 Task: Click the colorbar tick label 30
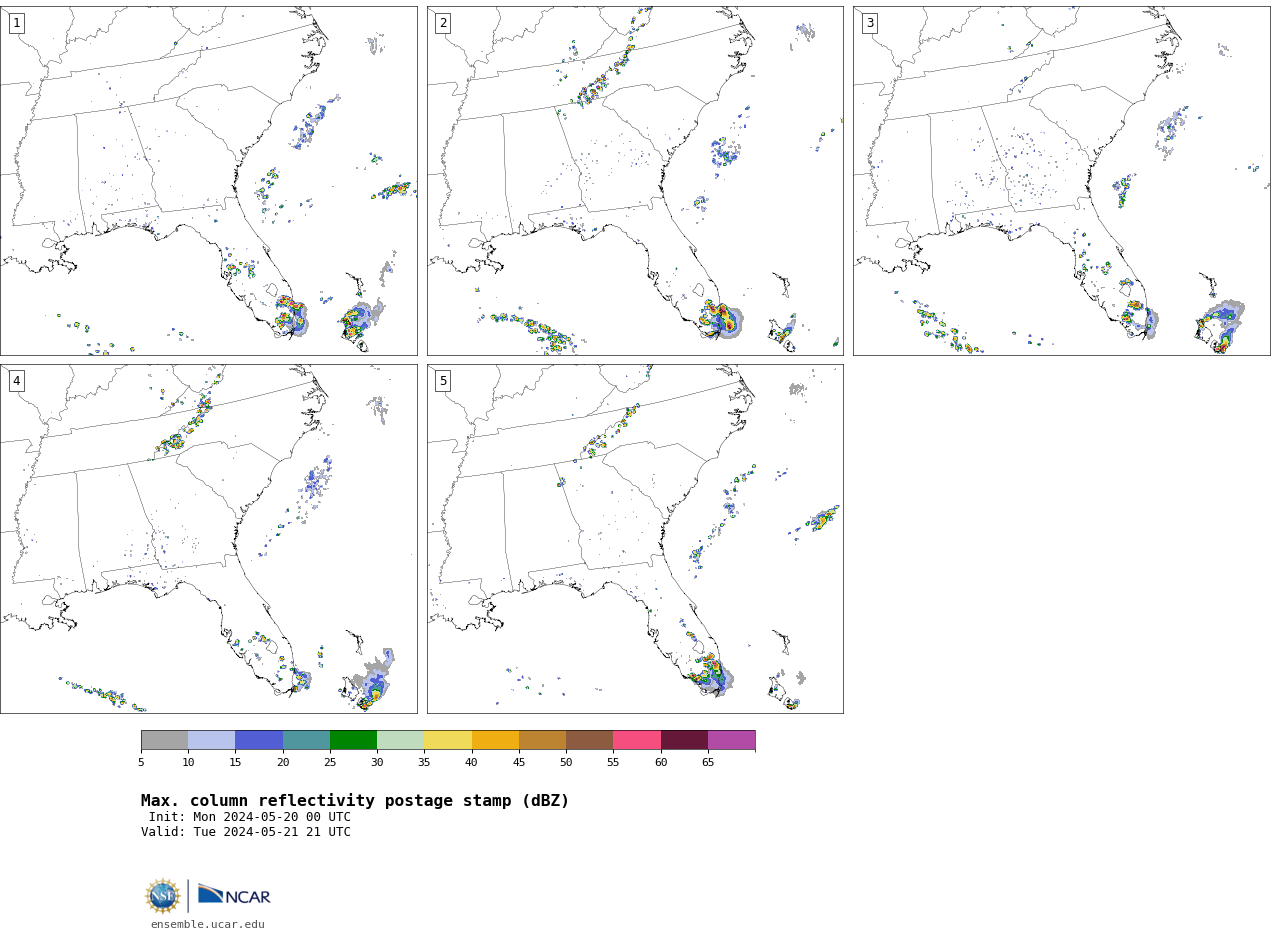point(377,763)
